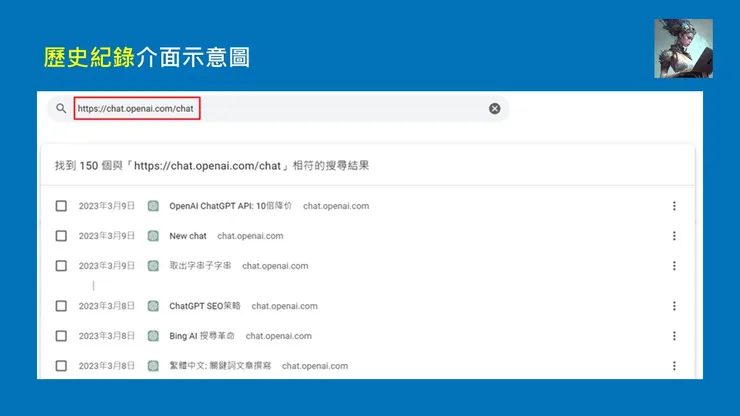
Task: Click ChatGPT favicon beside Bing AI 搜尋革命
Action: tap(153, 336)
